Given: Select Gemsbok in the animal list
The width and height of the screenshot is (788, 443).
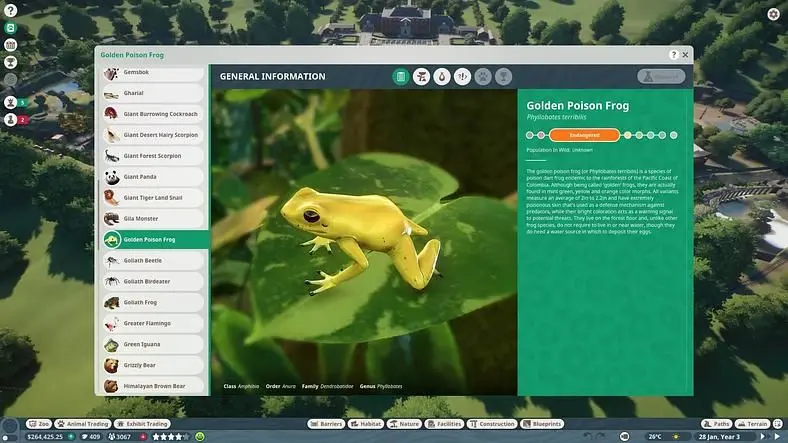Looking at the screenshot, I should click(x=153, y=72).
